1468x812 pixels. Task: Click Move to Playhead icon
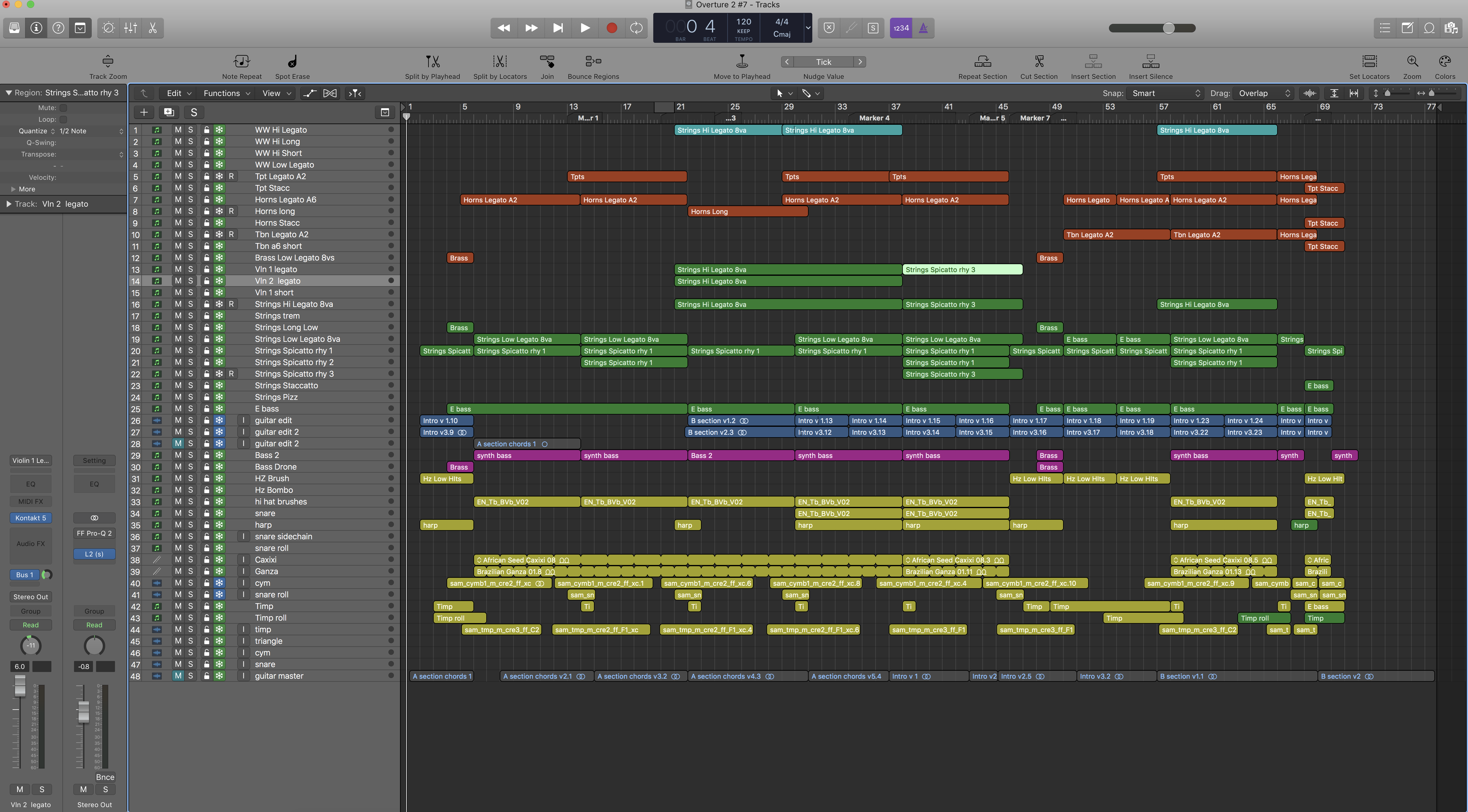click(x=742, y=61)
